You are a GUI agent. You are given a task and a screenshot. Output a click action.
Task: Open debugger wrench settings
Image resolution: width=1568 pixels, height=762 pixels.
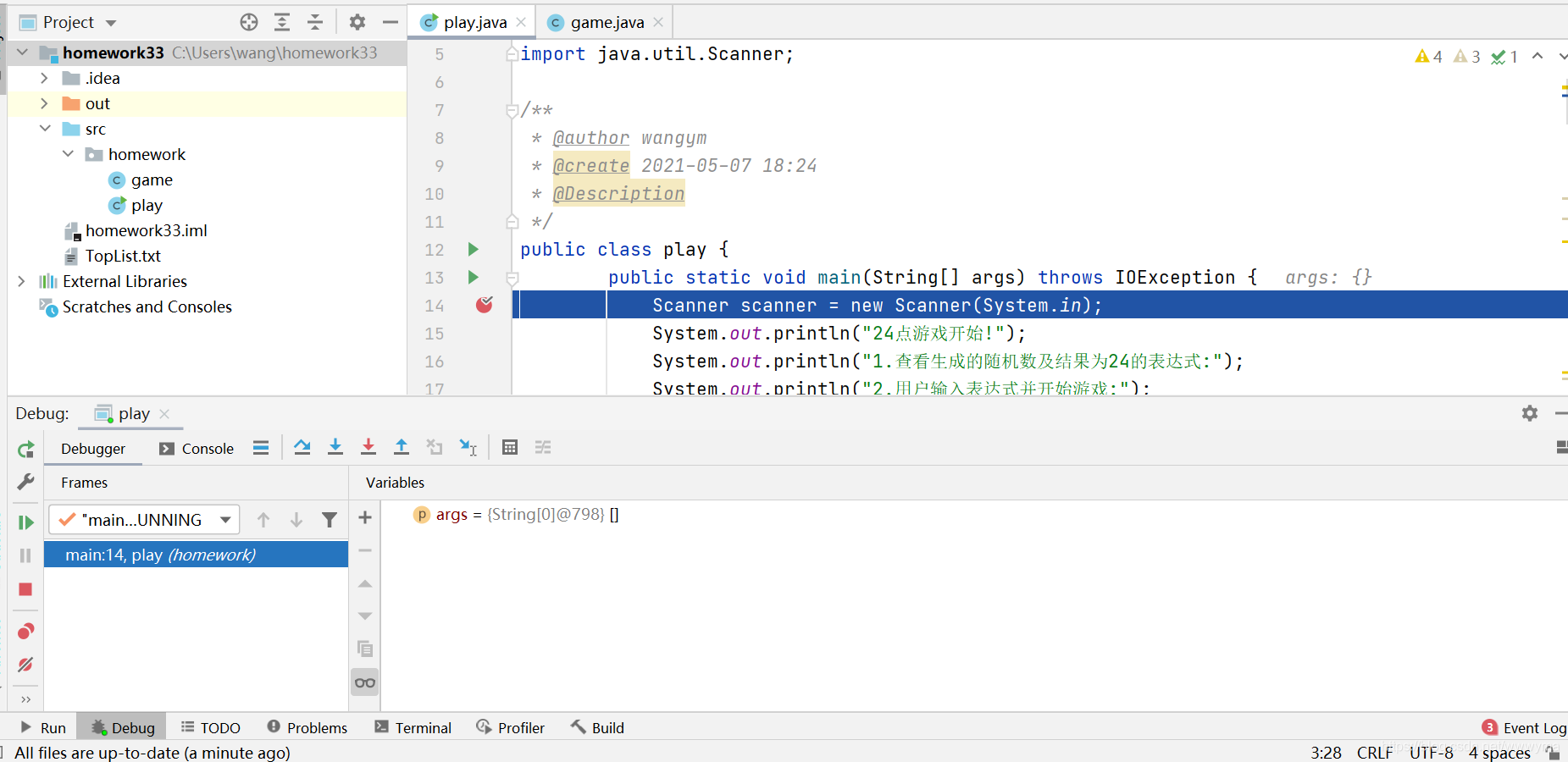(x=25, y=482)
